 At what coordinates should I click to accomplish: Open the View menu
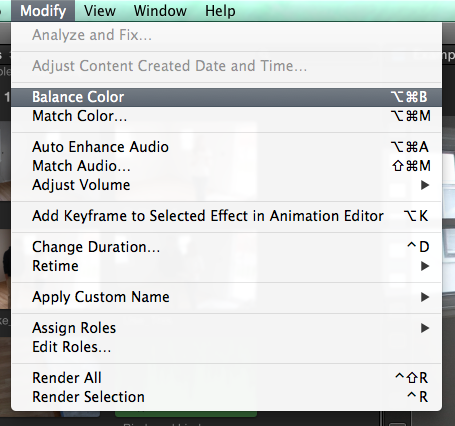point(100,11)
